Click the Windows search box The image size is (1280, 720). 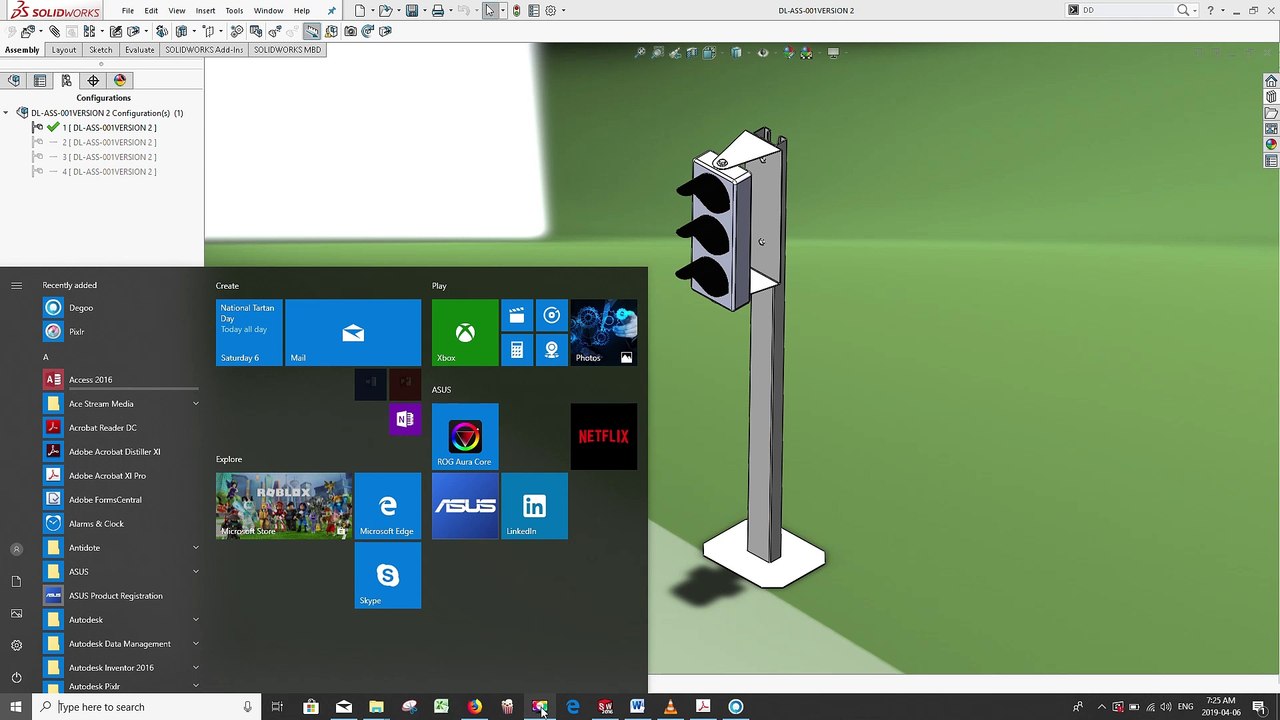(145, 707)
